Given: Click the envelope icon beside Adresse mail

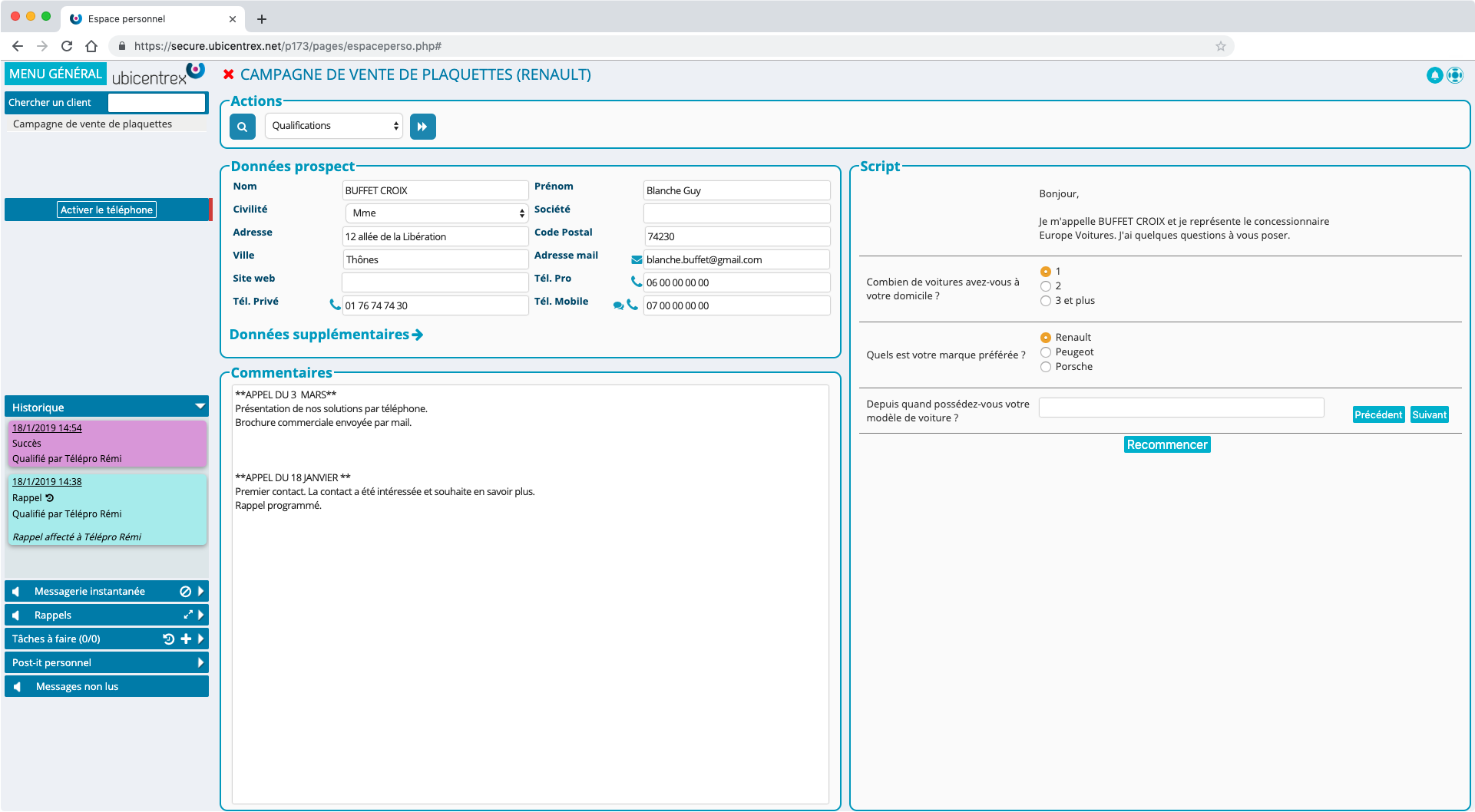Looking at the screenshot, I should pos(637,259).
